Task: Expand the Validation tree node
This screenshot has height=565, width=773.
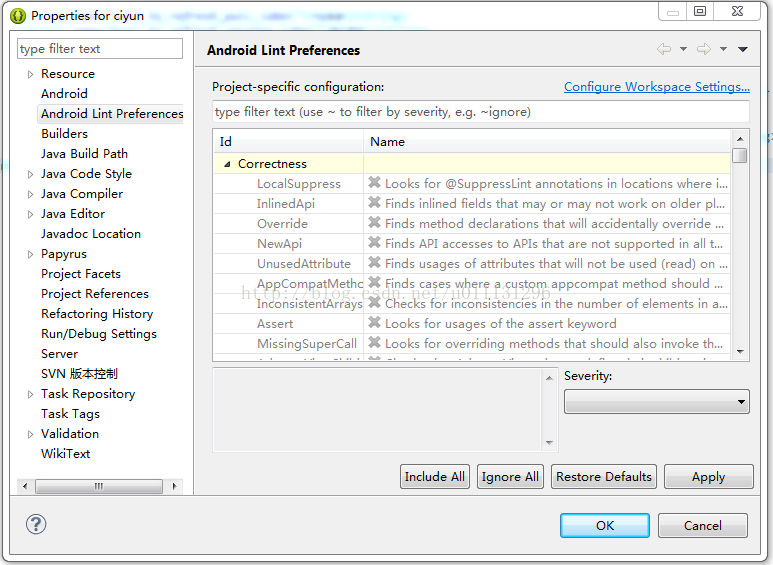Action: pos(31,434)
